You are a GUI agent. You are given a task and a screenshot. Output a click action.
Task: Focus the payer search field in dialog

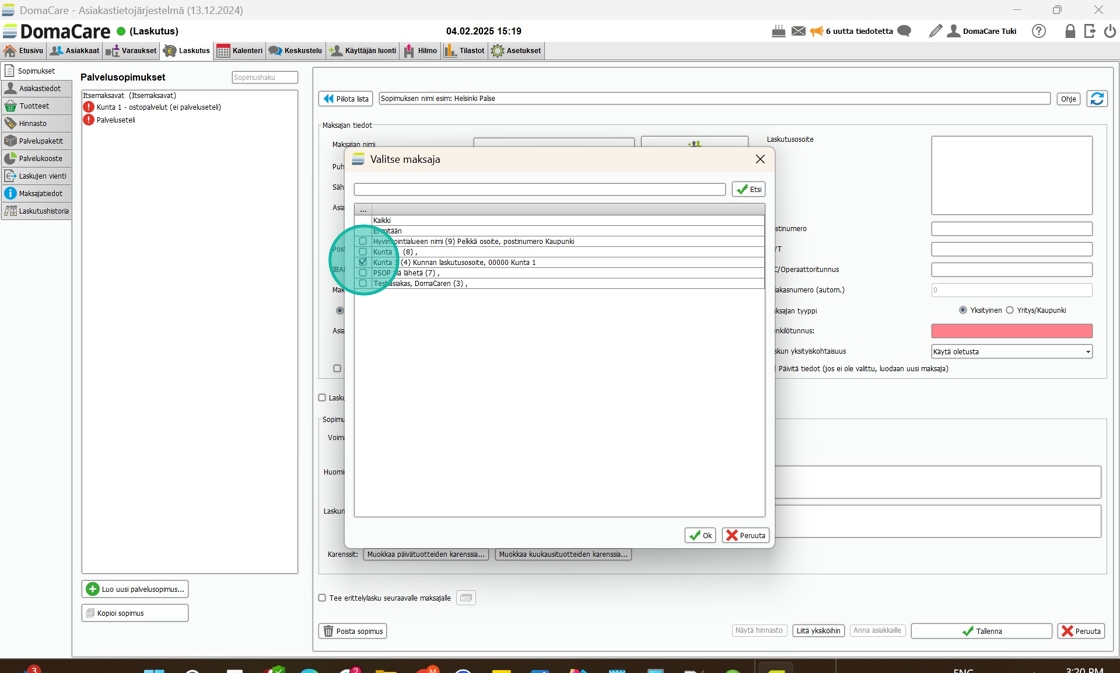tap(539, 189)
